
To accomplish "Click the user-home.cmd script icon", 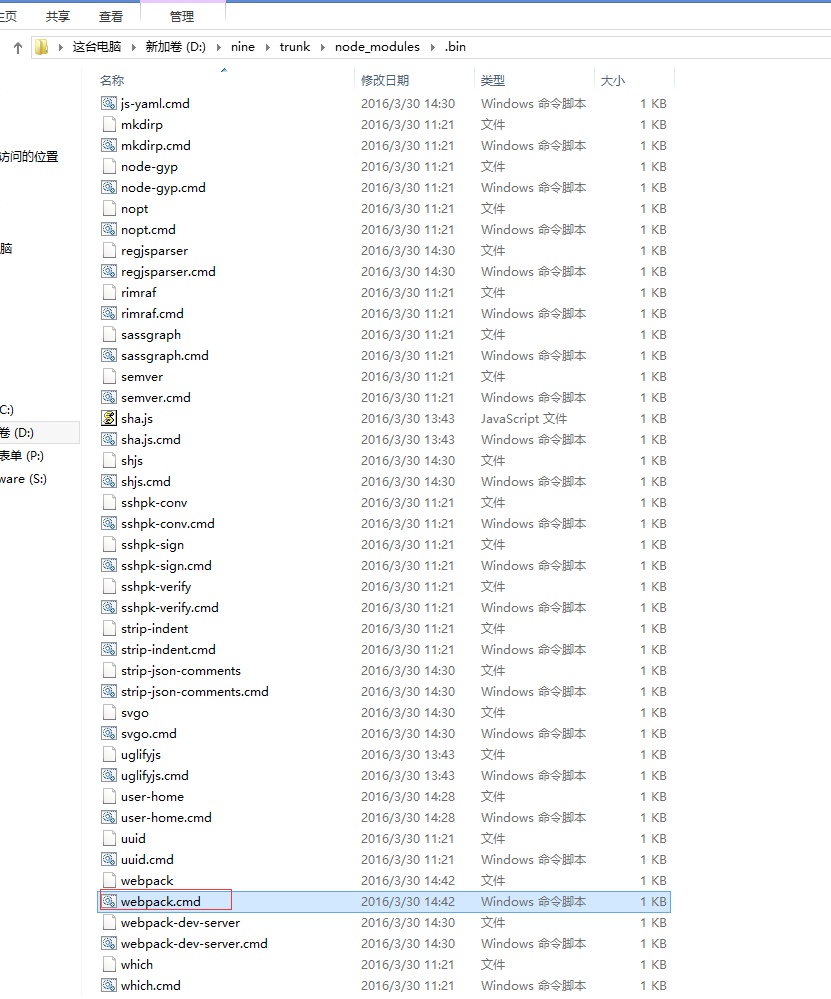I will coord(109,818).
